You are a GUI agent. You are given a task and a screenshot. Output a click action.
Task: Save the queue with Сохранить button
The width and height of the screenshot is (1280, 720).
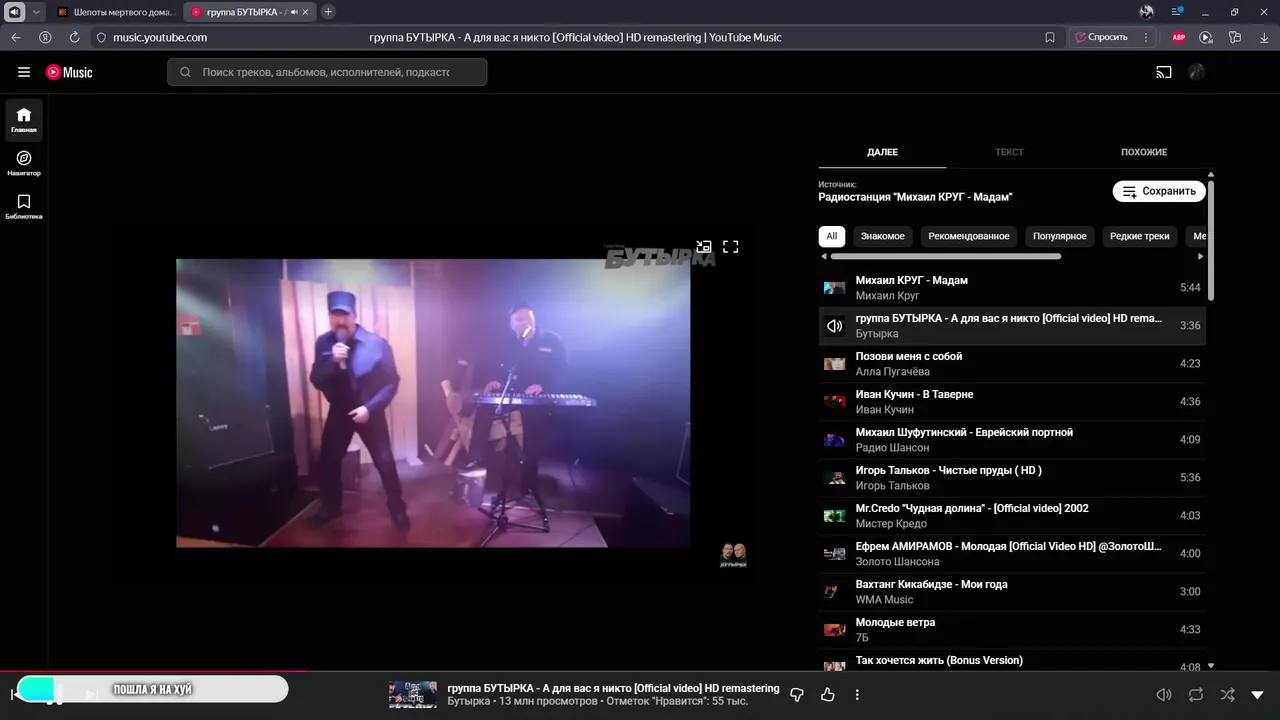[x=1159, y=191]
